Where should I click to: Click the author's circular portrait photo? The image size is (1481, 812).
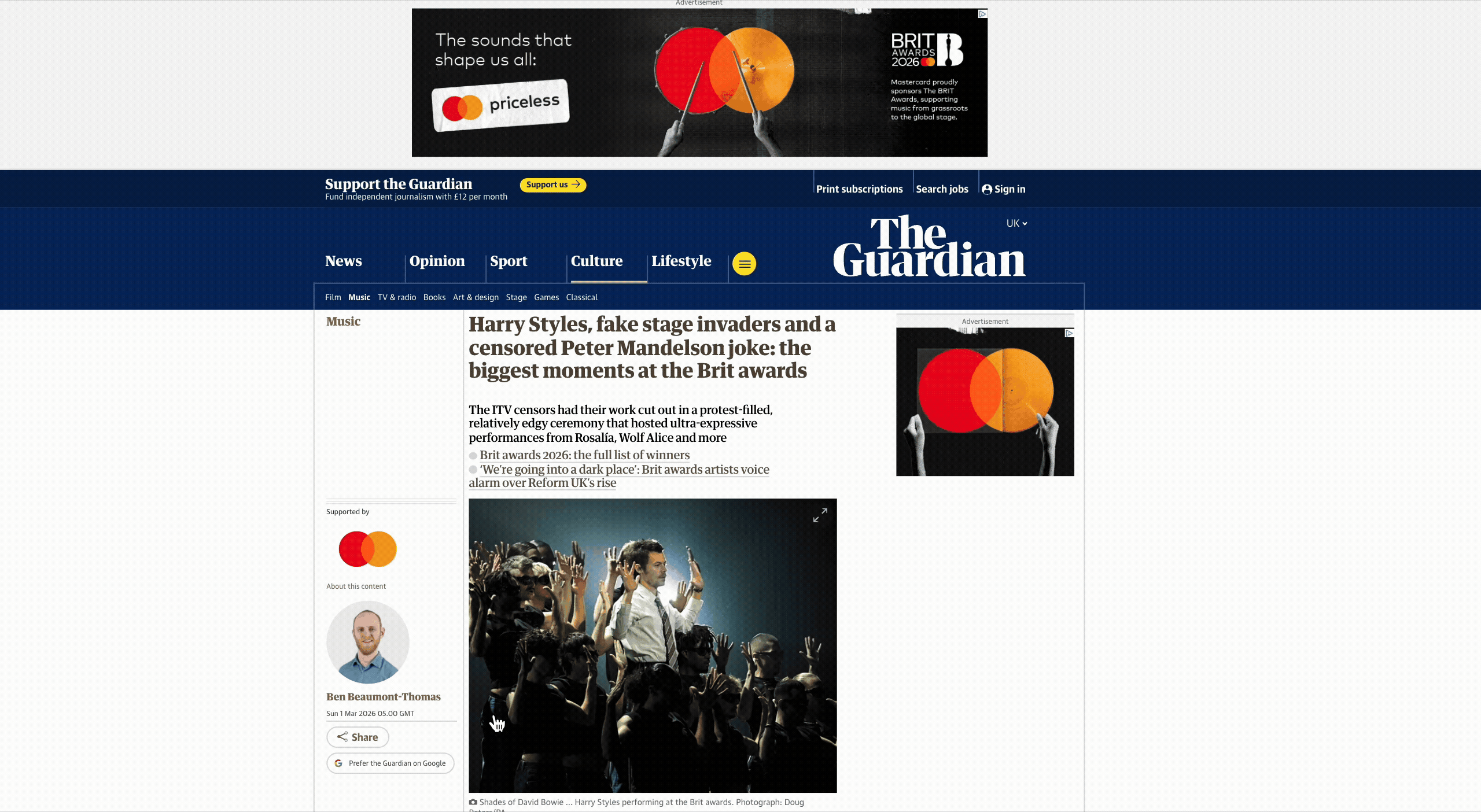click(x=368, y=642)
